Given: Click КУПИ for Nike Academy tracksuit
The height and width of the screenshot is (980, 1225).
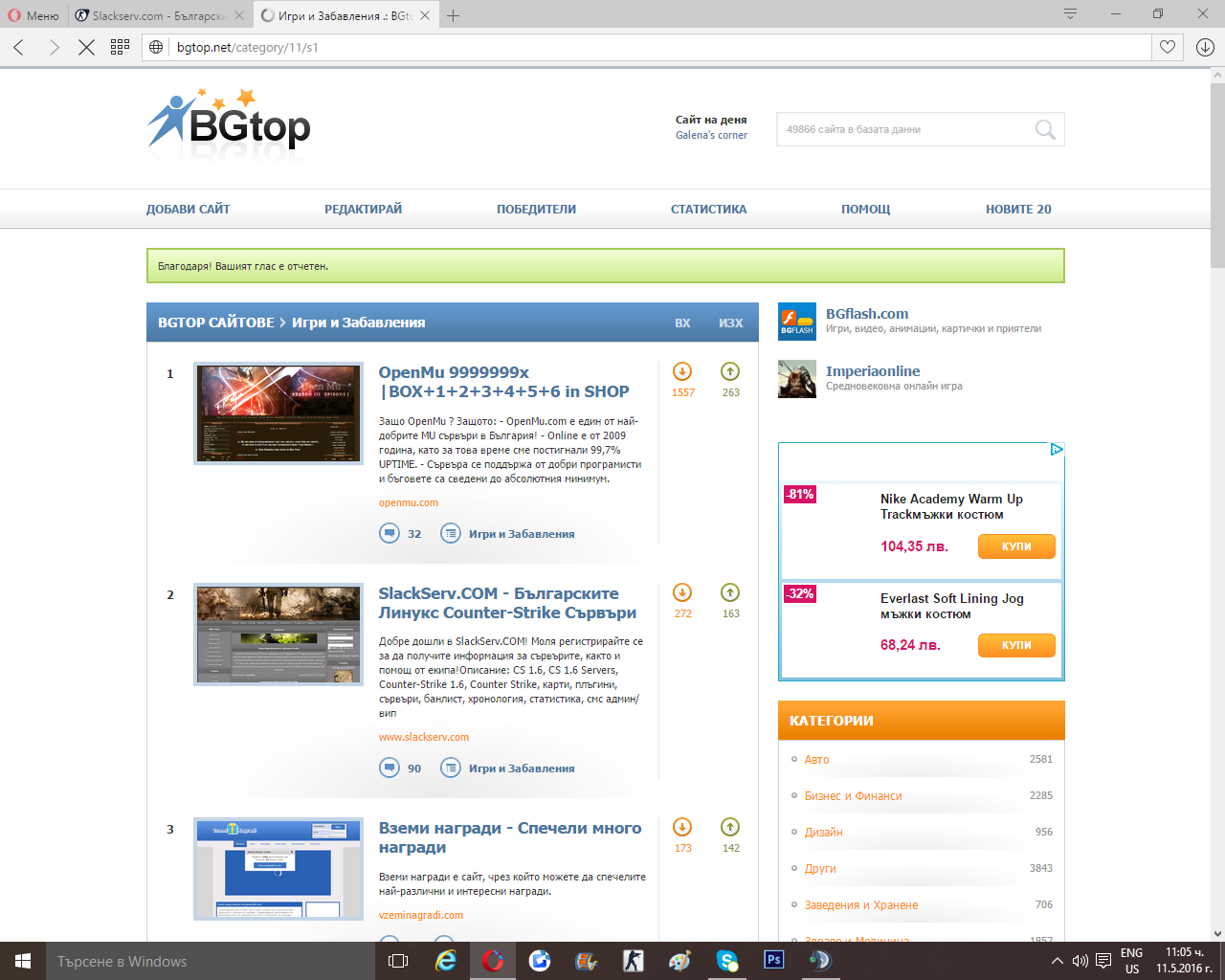Looking at the screenshot, I should tap(1016, 546).
